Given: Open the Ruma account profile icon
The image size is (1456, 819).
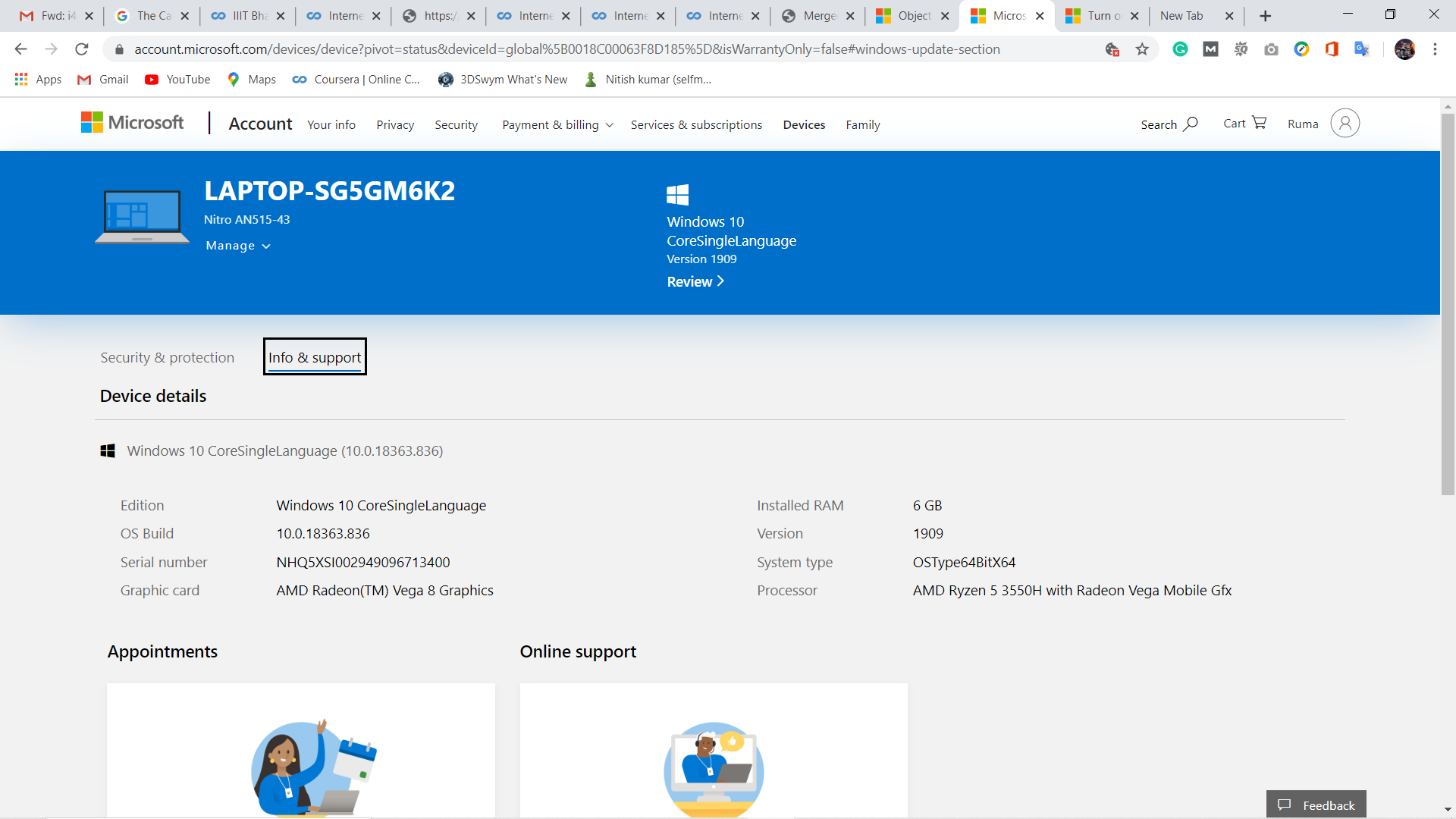Looking at the screenshot, I should pyautogui.click(x=1345, y=123).
